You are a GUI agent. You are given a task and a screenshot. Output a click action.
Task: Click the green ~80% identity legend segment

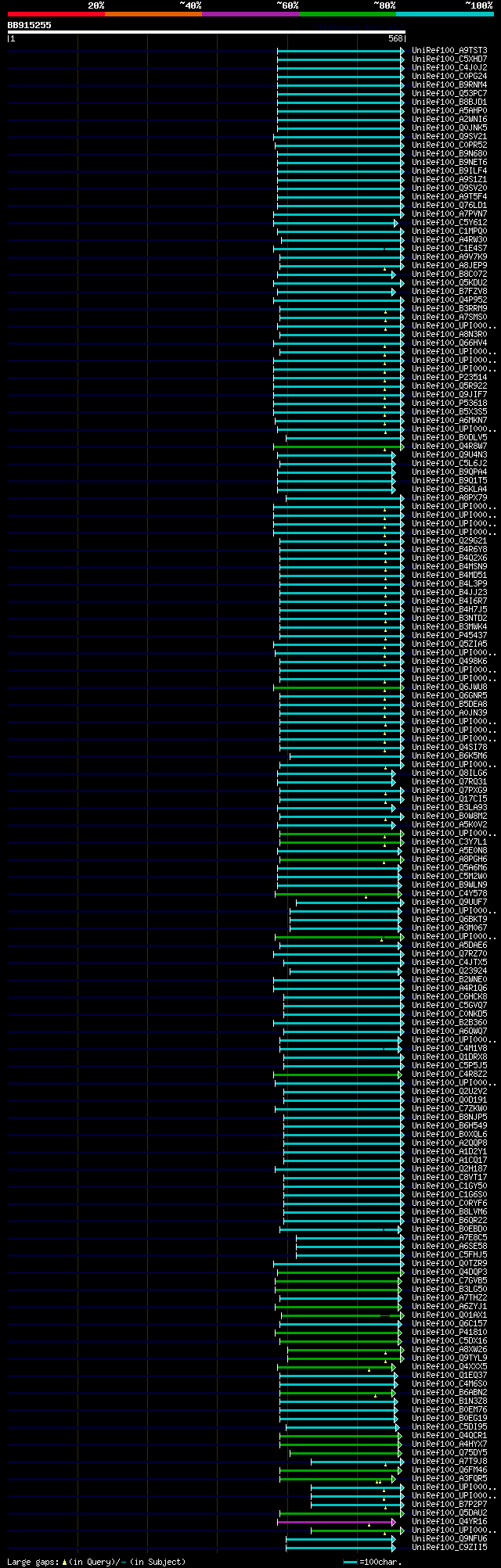347,14
